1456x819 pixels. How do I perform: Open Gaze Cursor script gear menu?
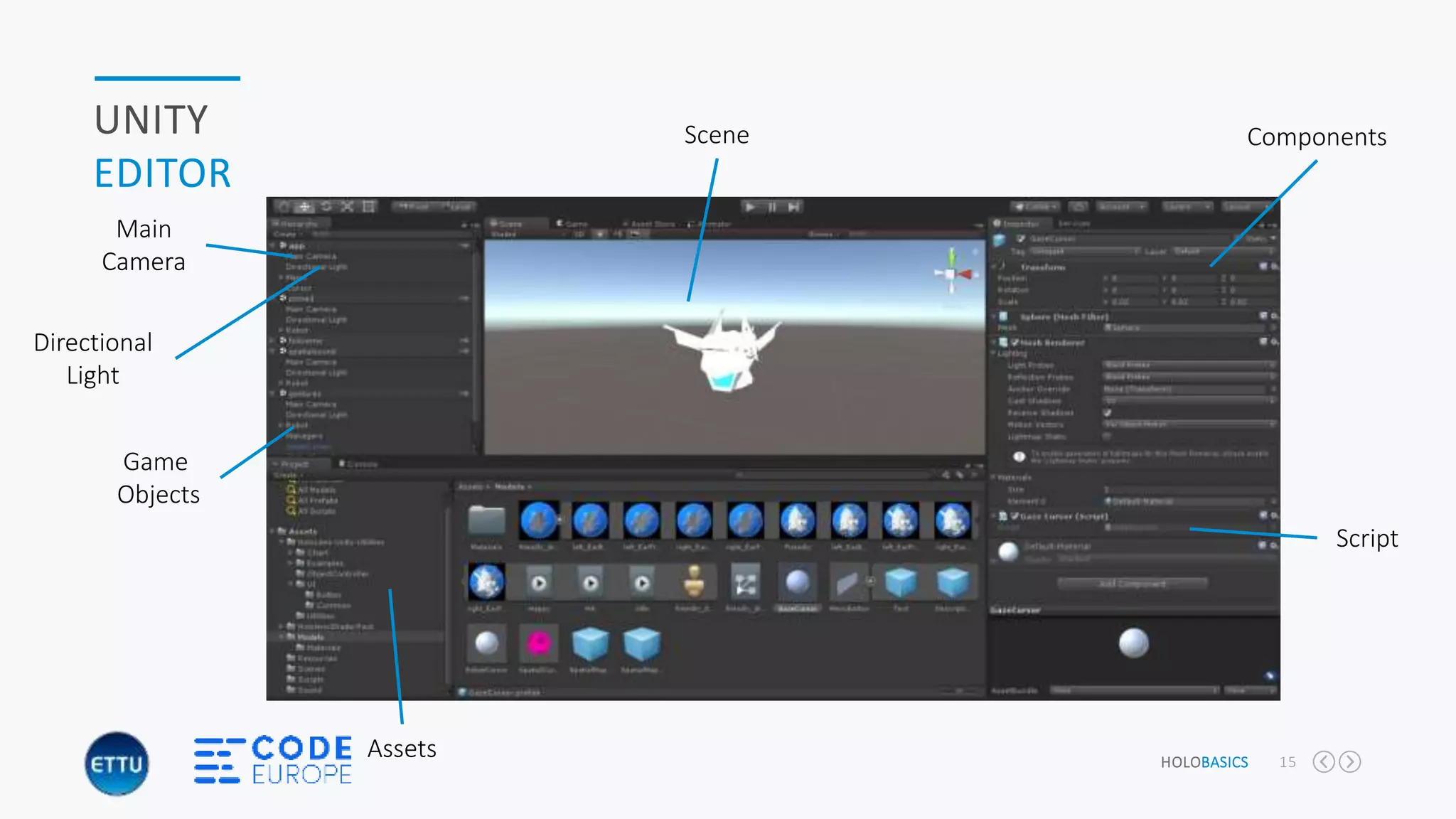point(1275,515)
